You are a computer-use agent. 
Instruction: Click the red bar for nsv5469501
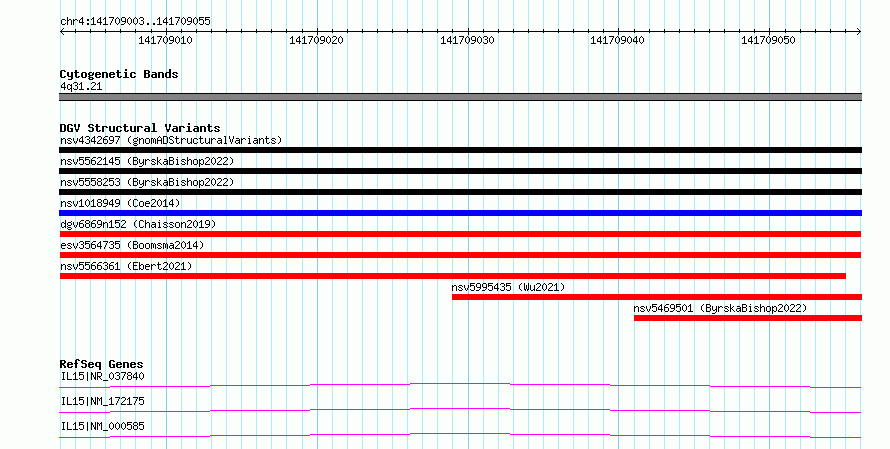748,318
